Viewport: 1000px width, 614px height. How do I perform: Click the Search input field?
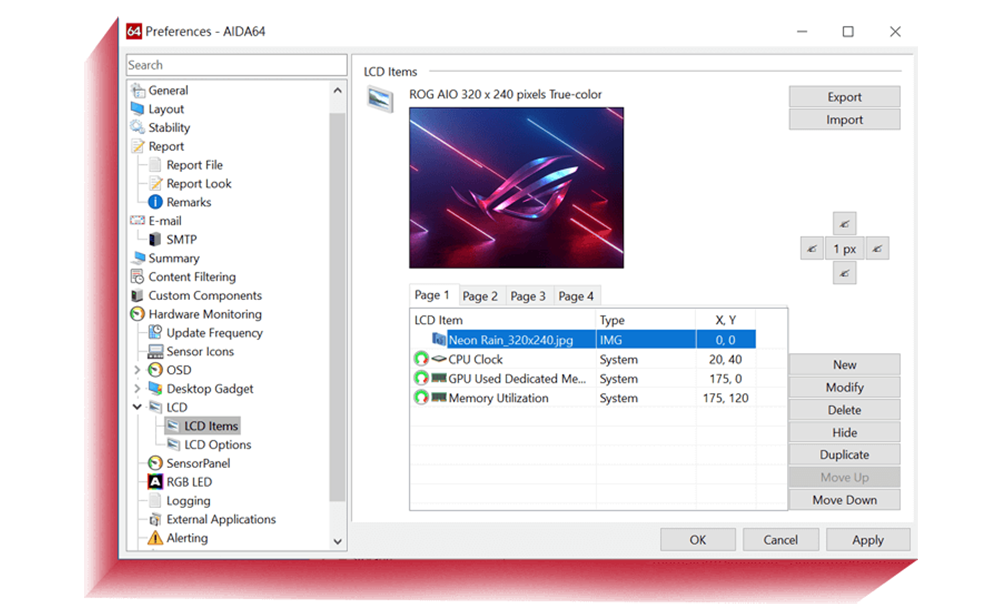236,65
